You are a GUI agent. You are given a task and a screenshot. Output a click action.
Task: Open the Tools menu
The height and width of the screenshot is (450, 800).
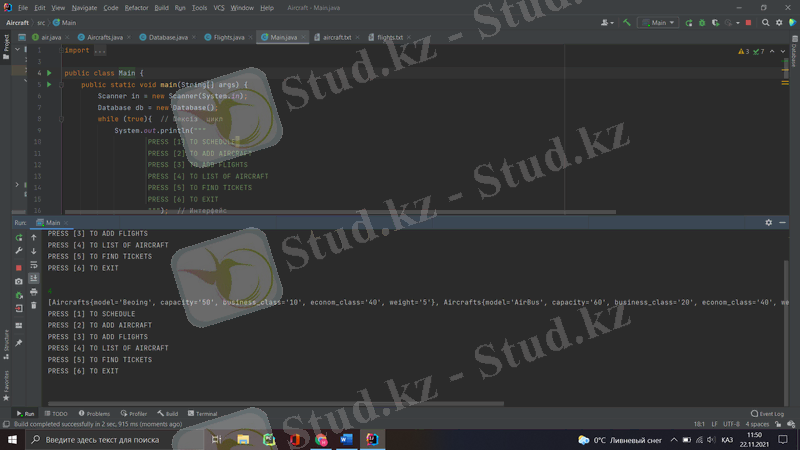(x=199, y=8)
